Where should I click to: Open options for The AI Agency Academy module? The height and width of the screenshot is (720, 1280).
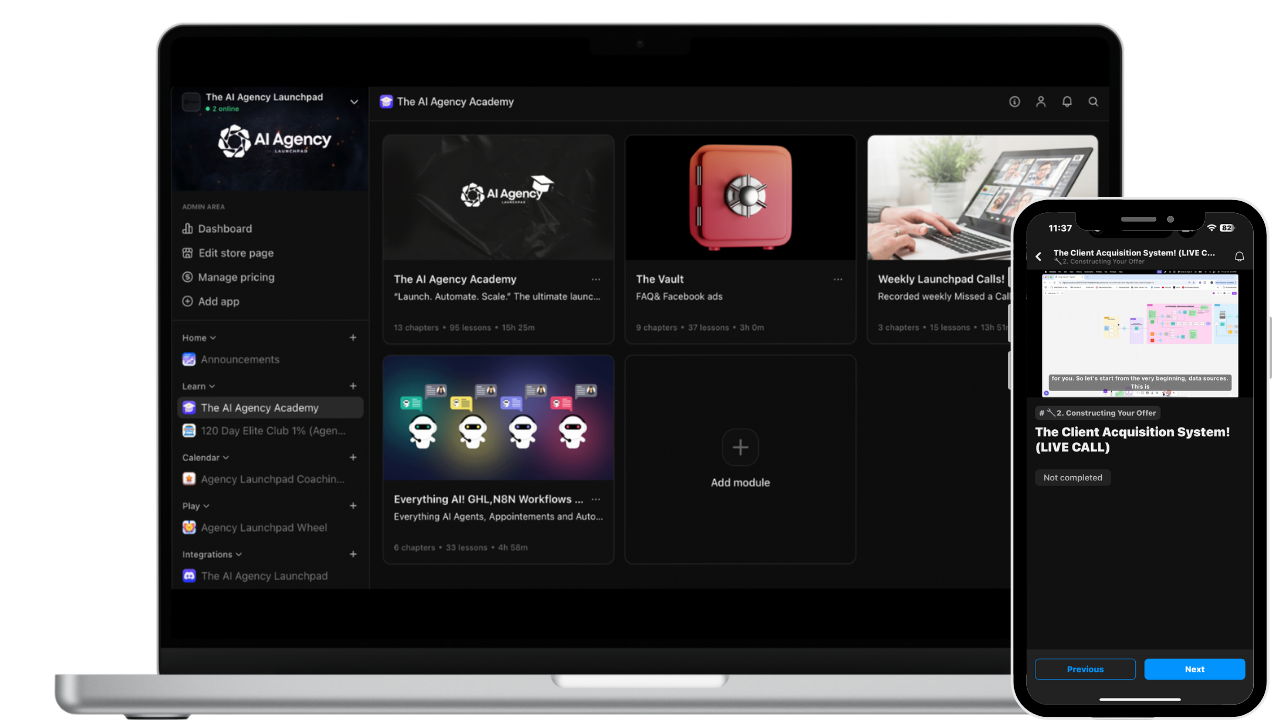coord(596,279)
